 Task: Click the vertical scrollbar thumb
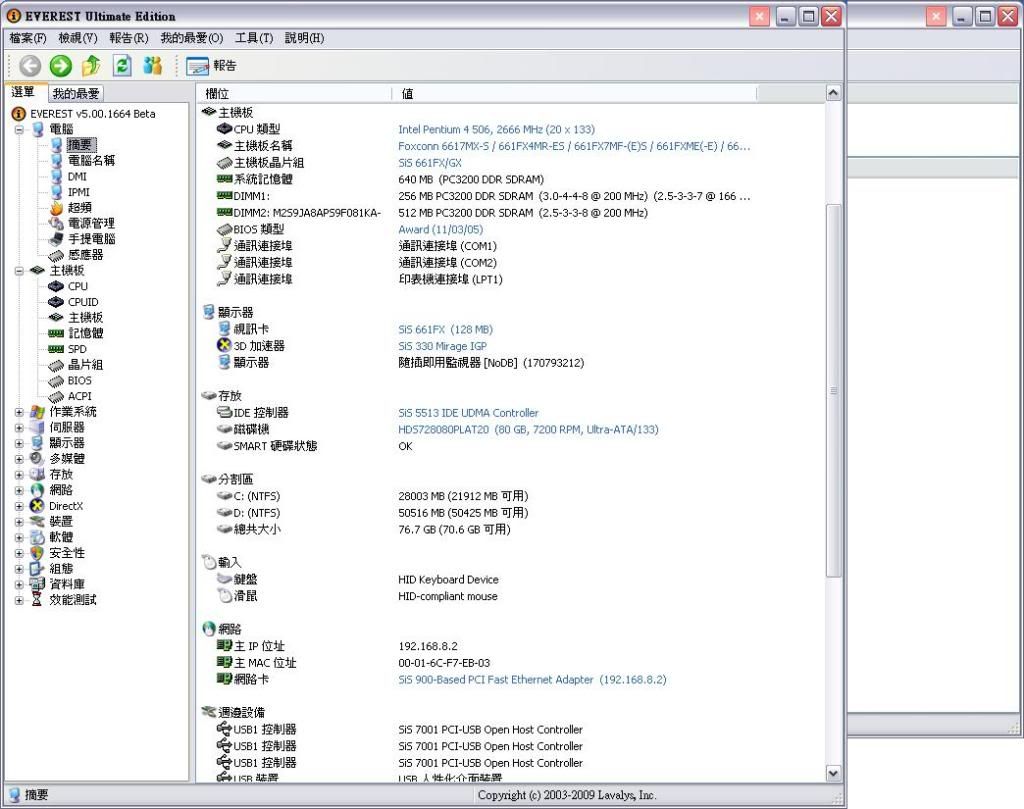coord(833,390)
